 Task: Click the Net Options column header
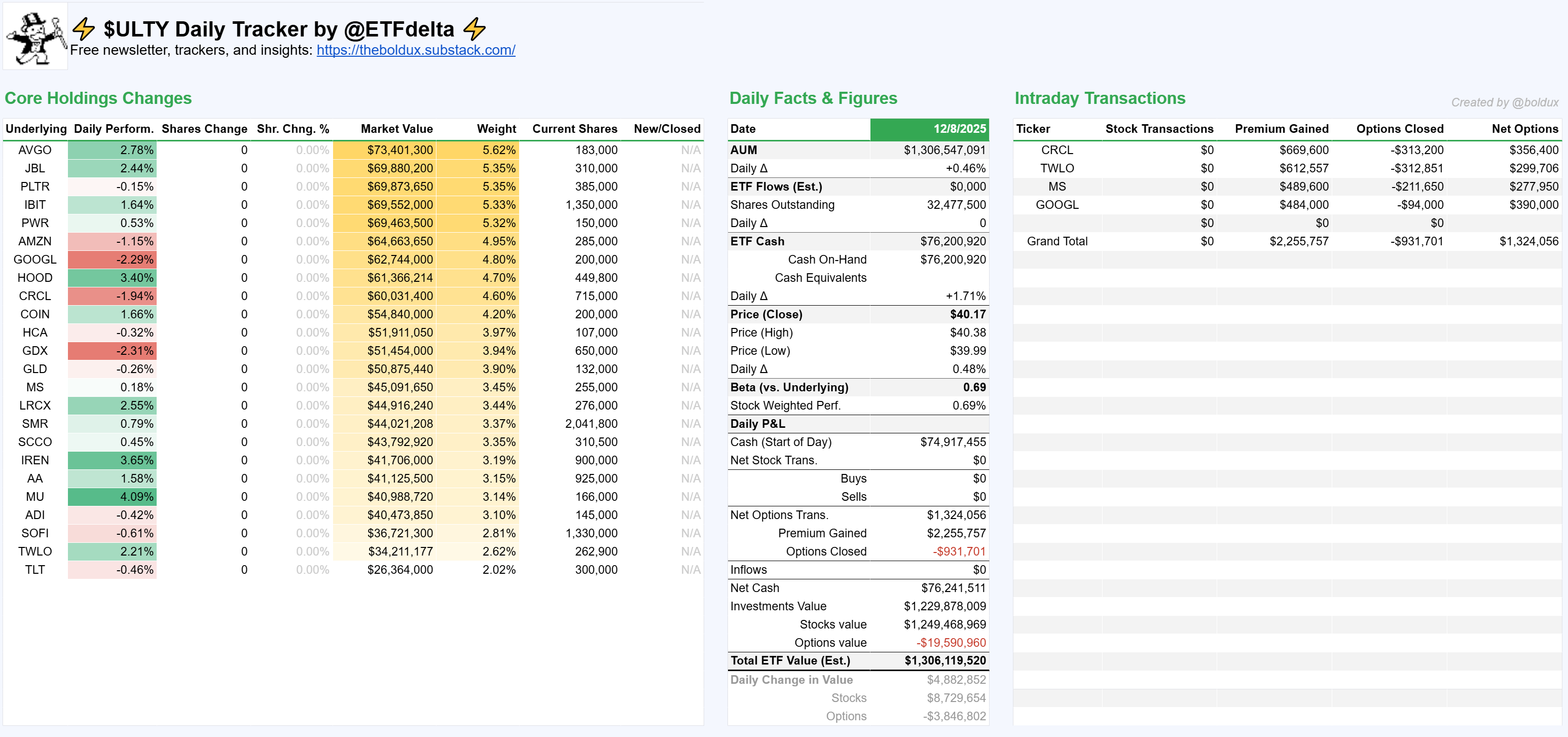pyautogui.click(x=1524, y=129)
